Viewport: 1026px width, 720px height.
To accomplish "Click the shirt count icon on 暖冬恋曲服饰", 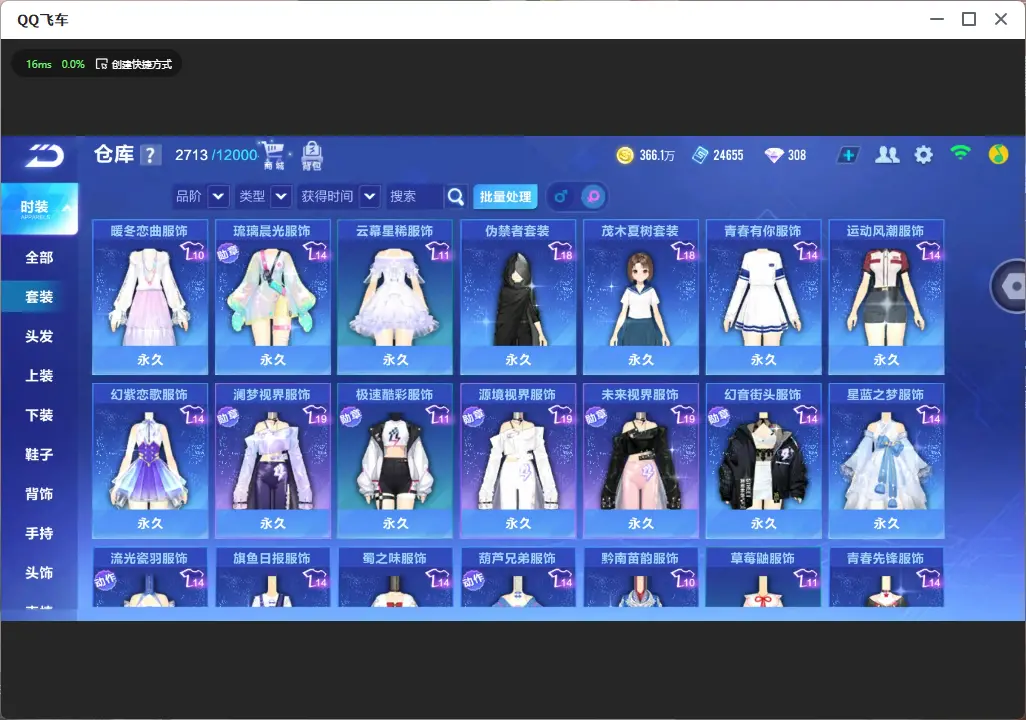I will pos(193,251).
